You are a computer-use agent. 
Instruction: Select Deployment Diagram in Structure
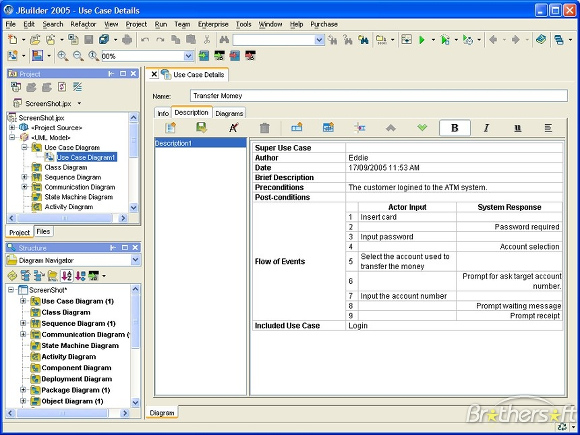[x=77, y=379]
